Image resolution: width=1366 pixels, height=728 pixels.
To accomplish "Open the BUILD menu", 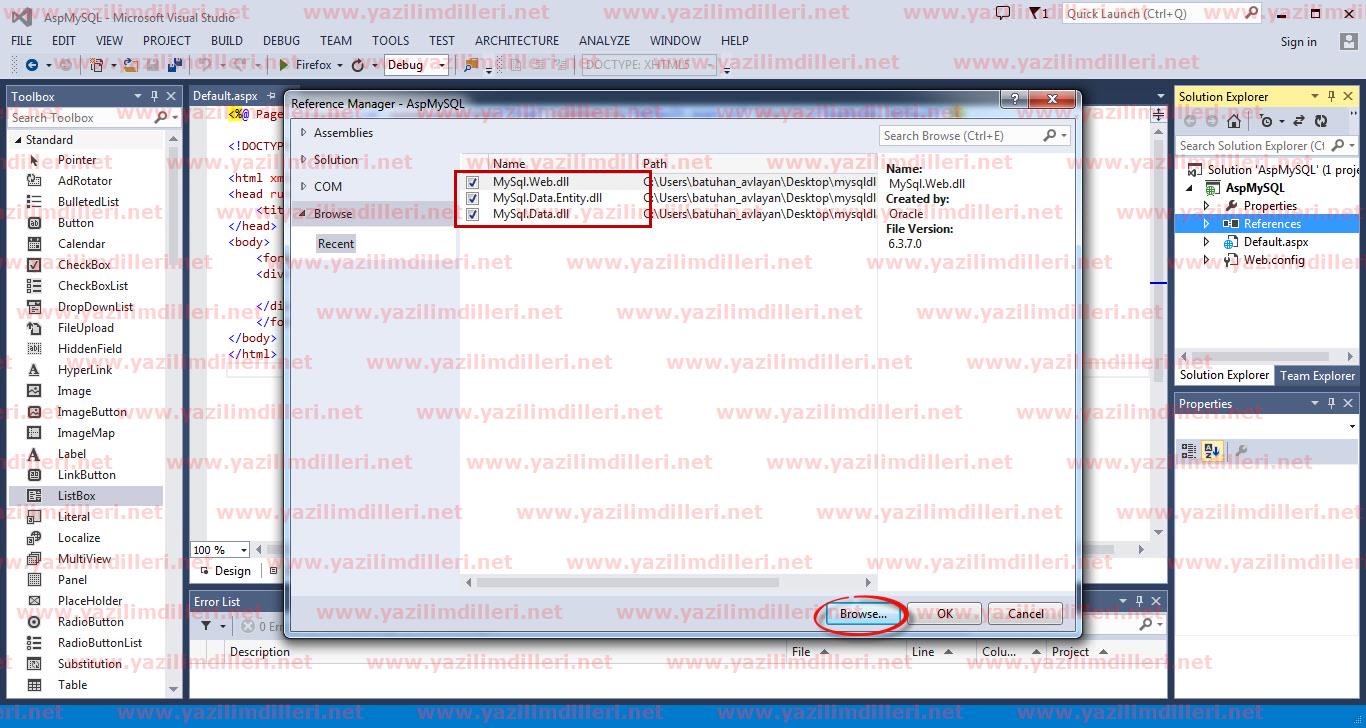I will click(x=227, y=41).
